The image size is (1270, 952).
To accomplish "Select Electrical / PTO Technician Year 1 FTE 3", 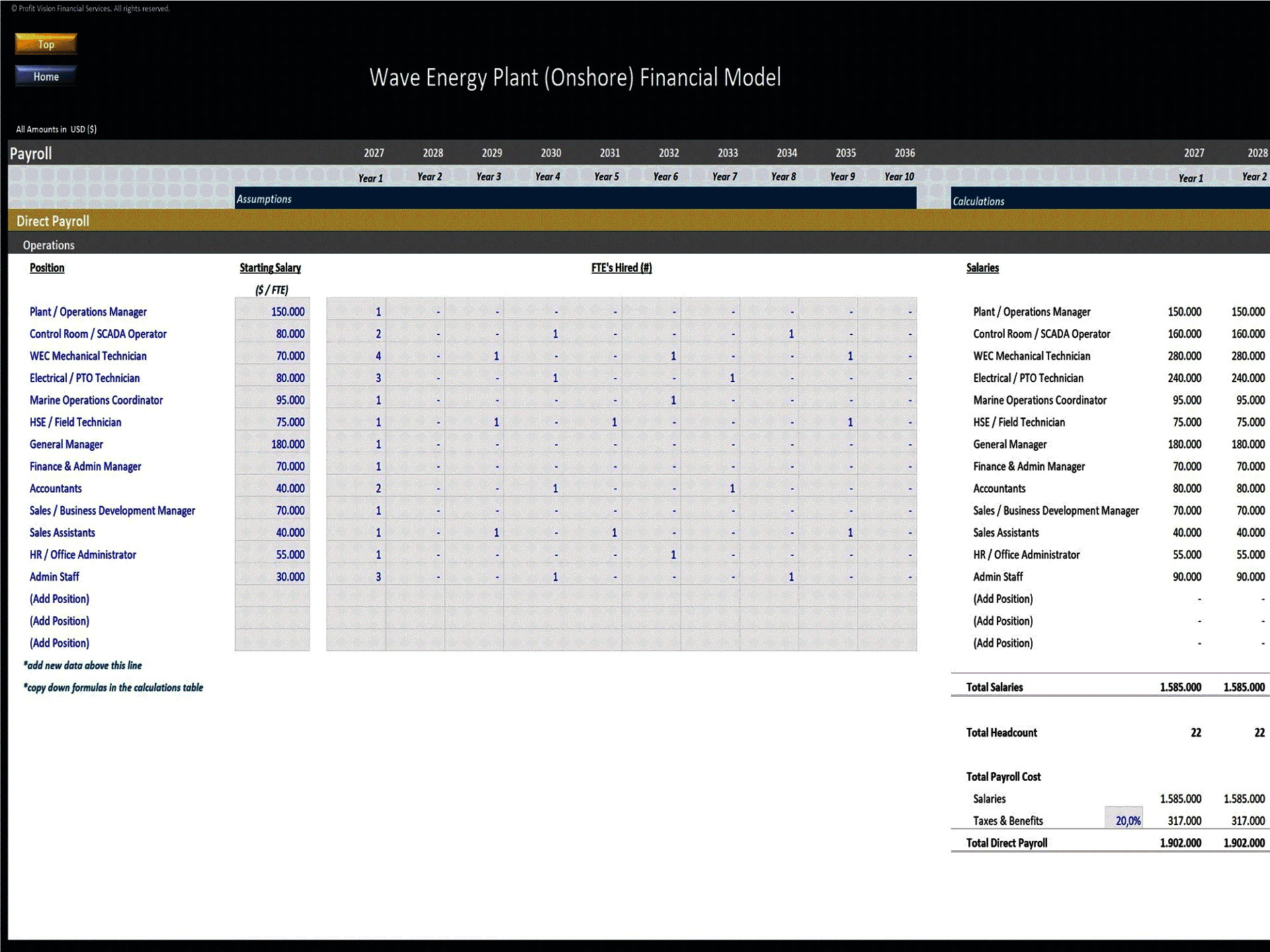I will coord(356,378).
